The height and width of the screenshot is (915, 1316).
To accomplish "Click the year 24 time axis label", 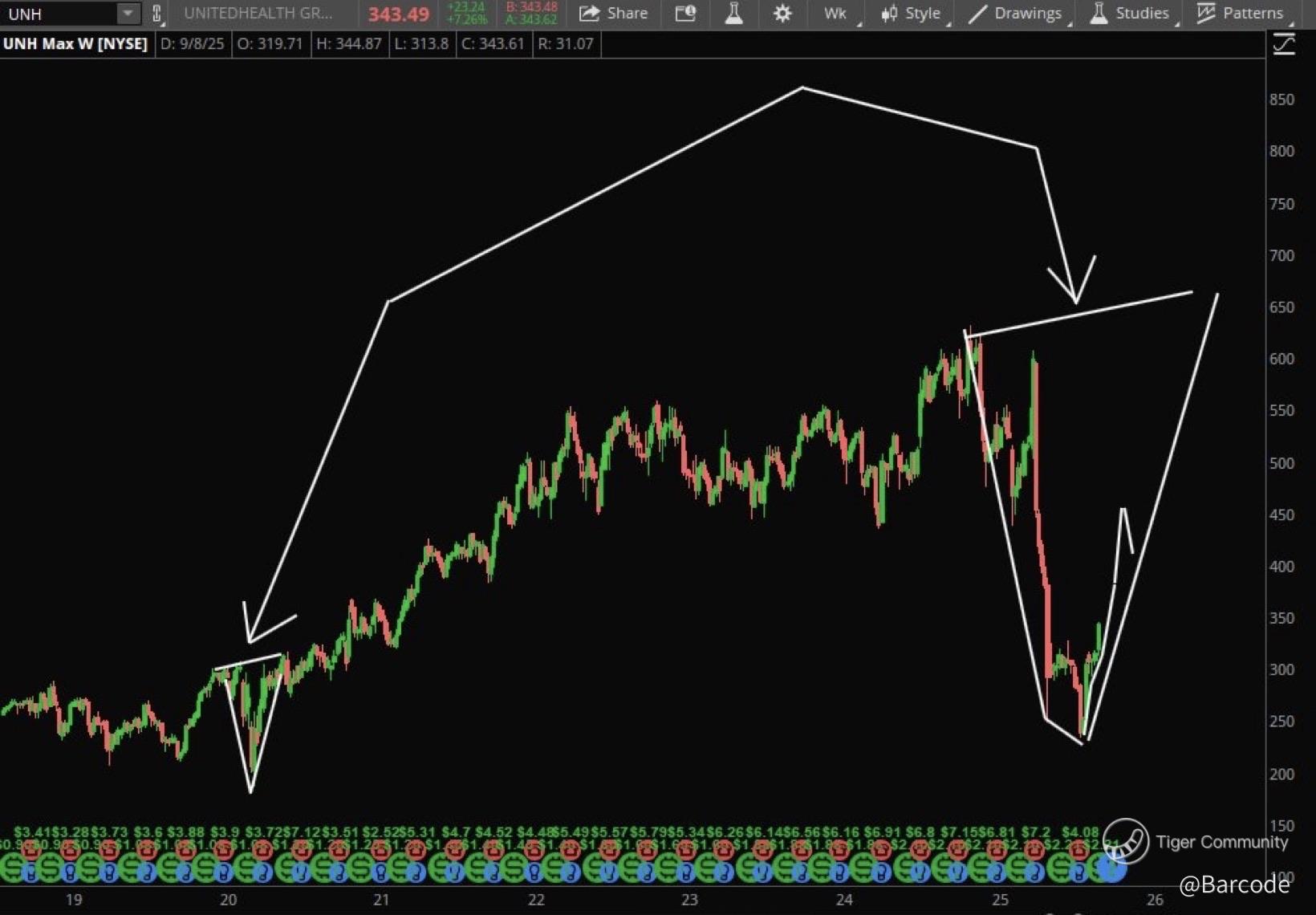I will (x=844, y=900).
